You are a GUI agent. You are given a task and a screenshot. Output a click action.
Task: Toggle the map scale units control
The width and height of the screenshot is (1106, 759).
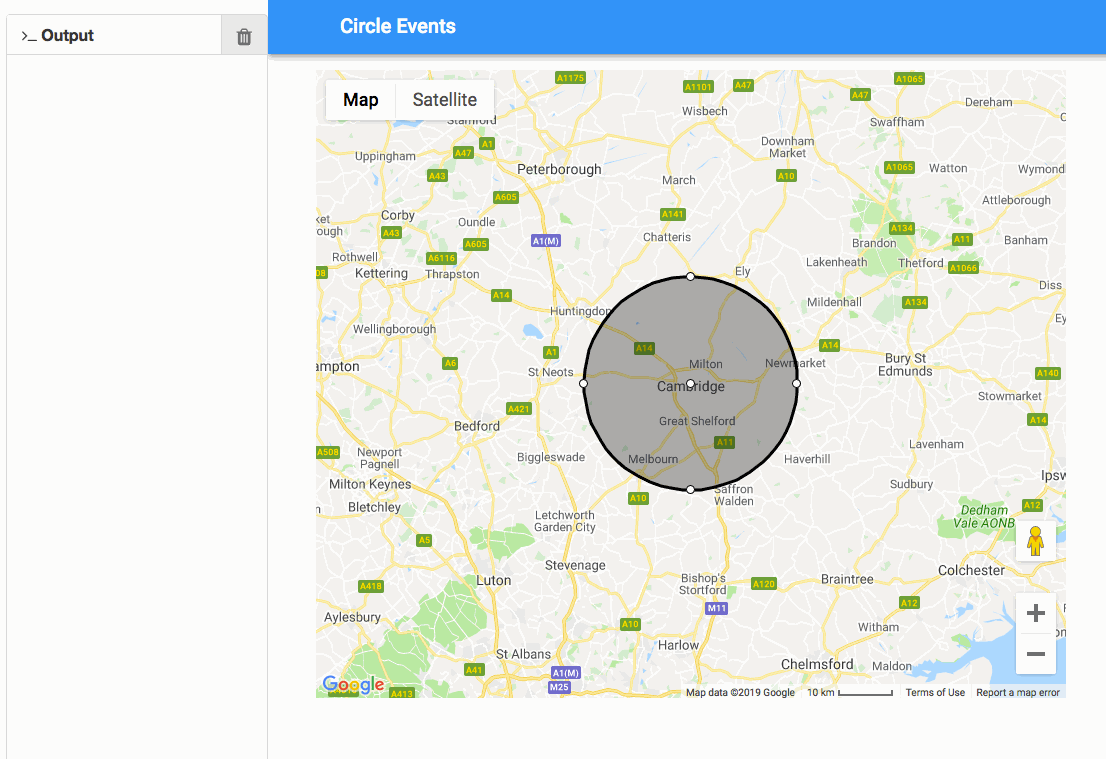849,693
